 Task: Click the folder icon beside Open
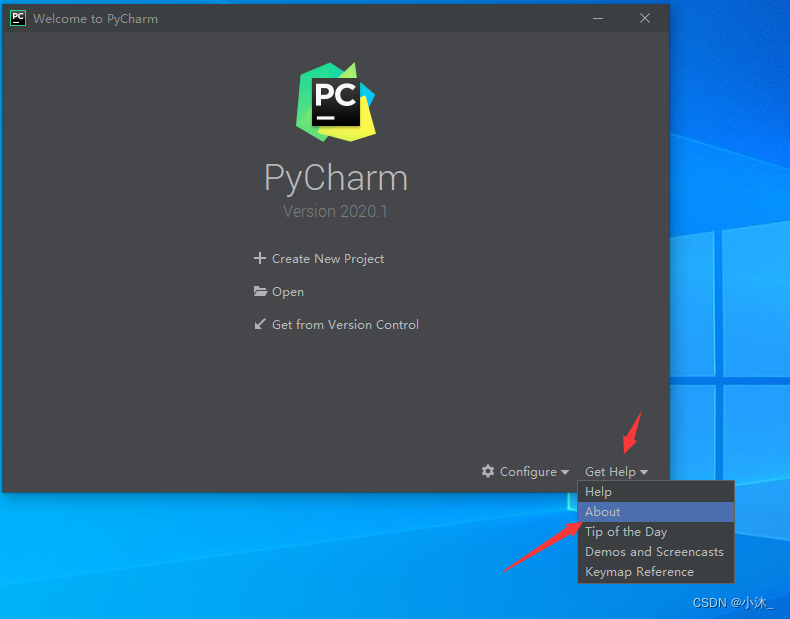pos(260,291)
